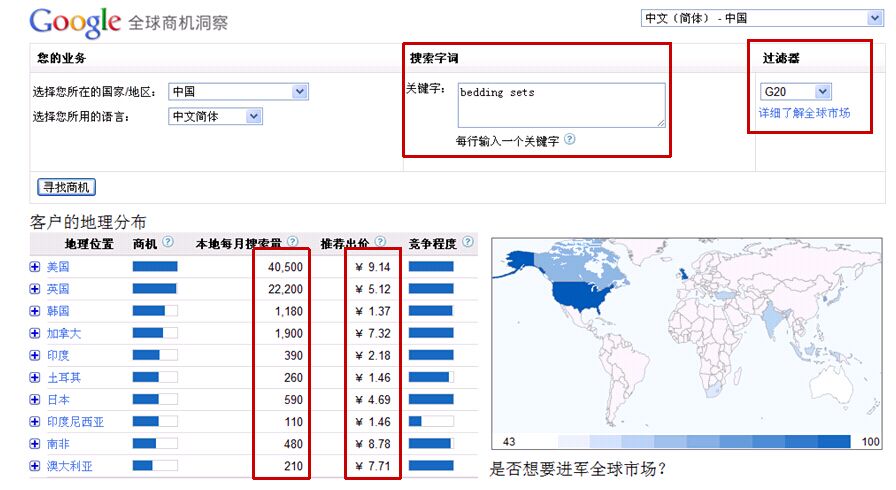Click India on the world map
This screenshot has height=490, width=896.
click(773, 320)
